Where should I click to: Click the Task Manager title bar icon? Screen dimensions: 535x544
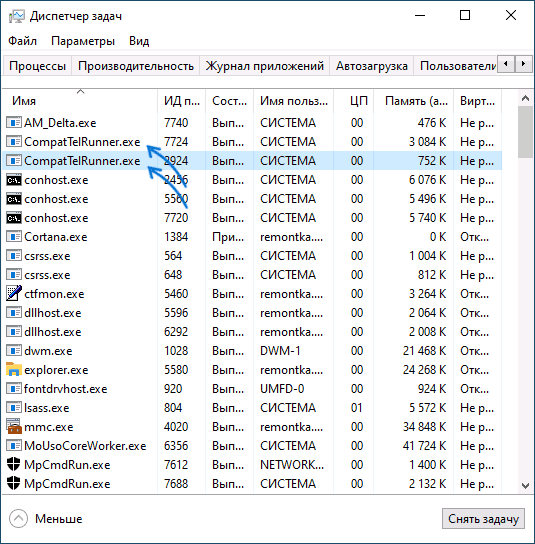[16, 16]
